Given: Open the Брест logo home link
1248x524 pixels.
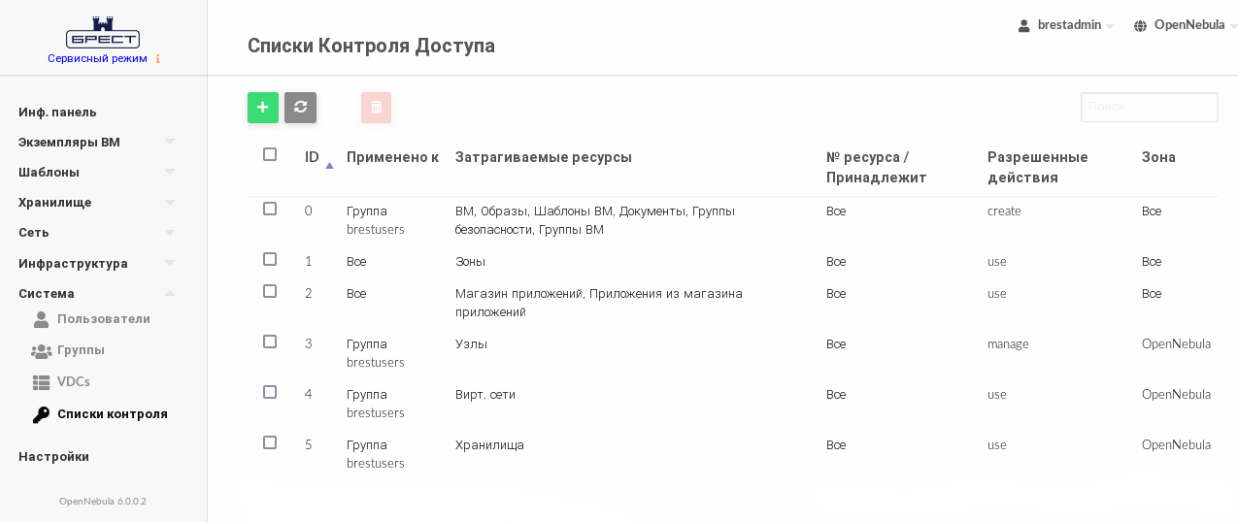Looking at the screenshot, I should (104, 33).
